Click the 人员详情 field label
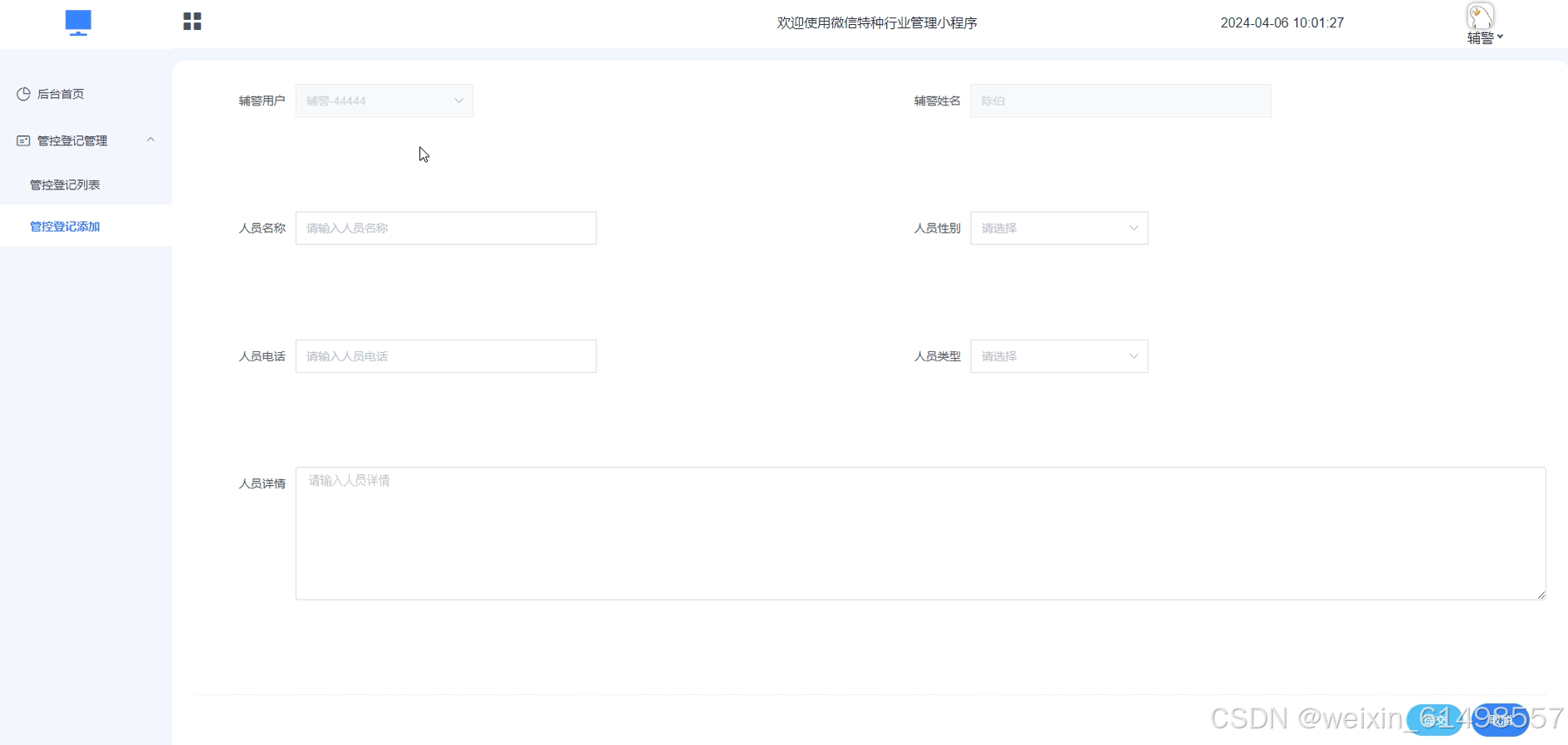The image size is (1568, 745). (262, 483)
